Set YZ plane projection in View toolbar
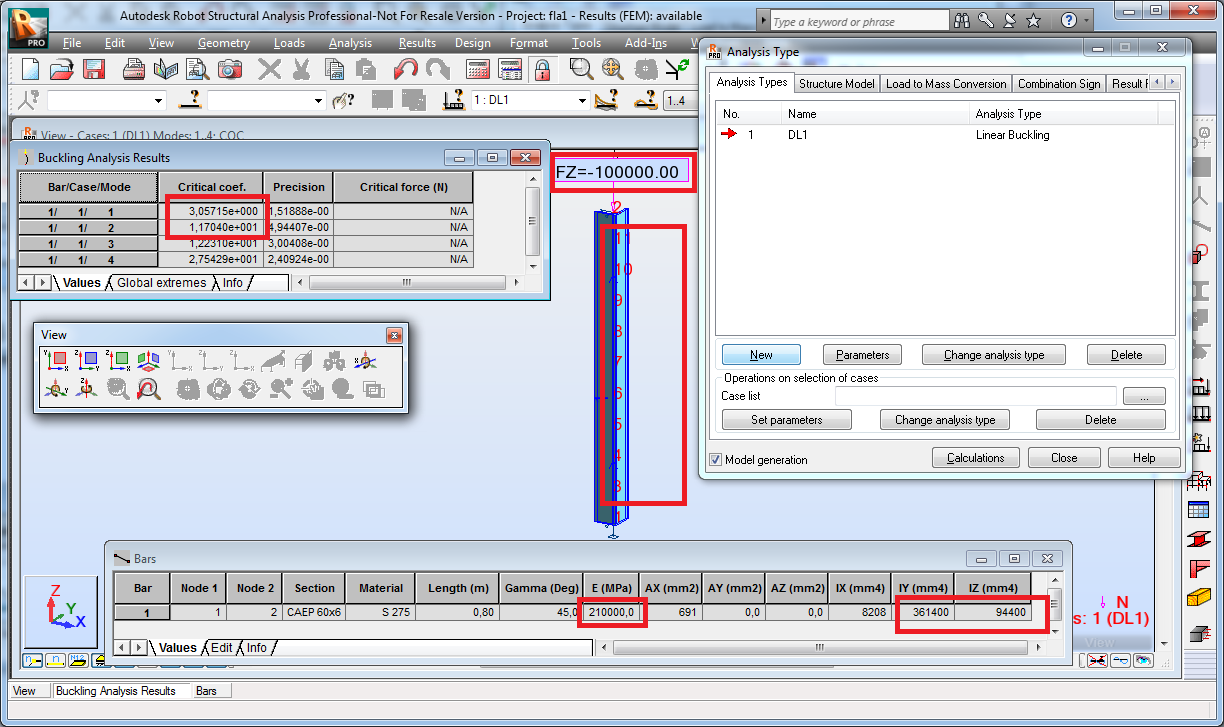The width and height of the screenshot is (1224, 727). pos(87,360)
